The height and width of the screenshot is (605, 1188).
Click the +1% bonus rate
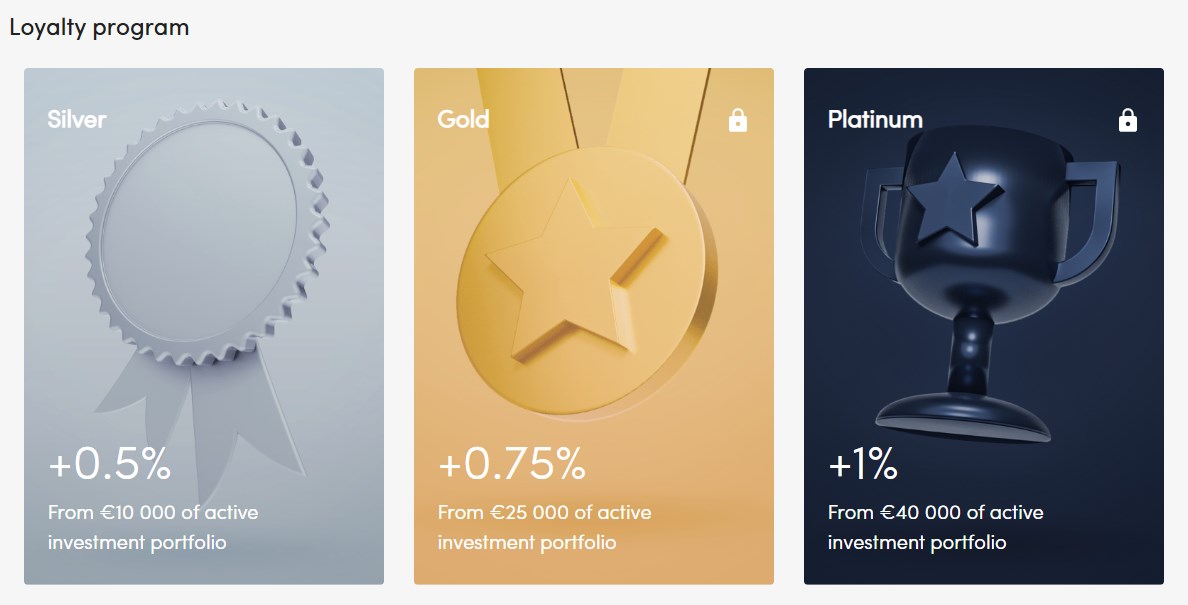[863, 463]
